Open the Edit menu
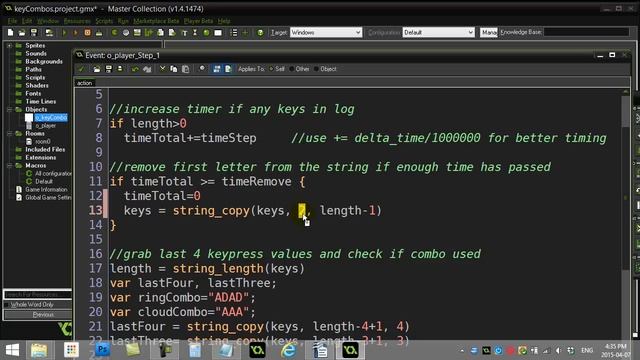Screen dimensions: 640x360 point(27,21)
